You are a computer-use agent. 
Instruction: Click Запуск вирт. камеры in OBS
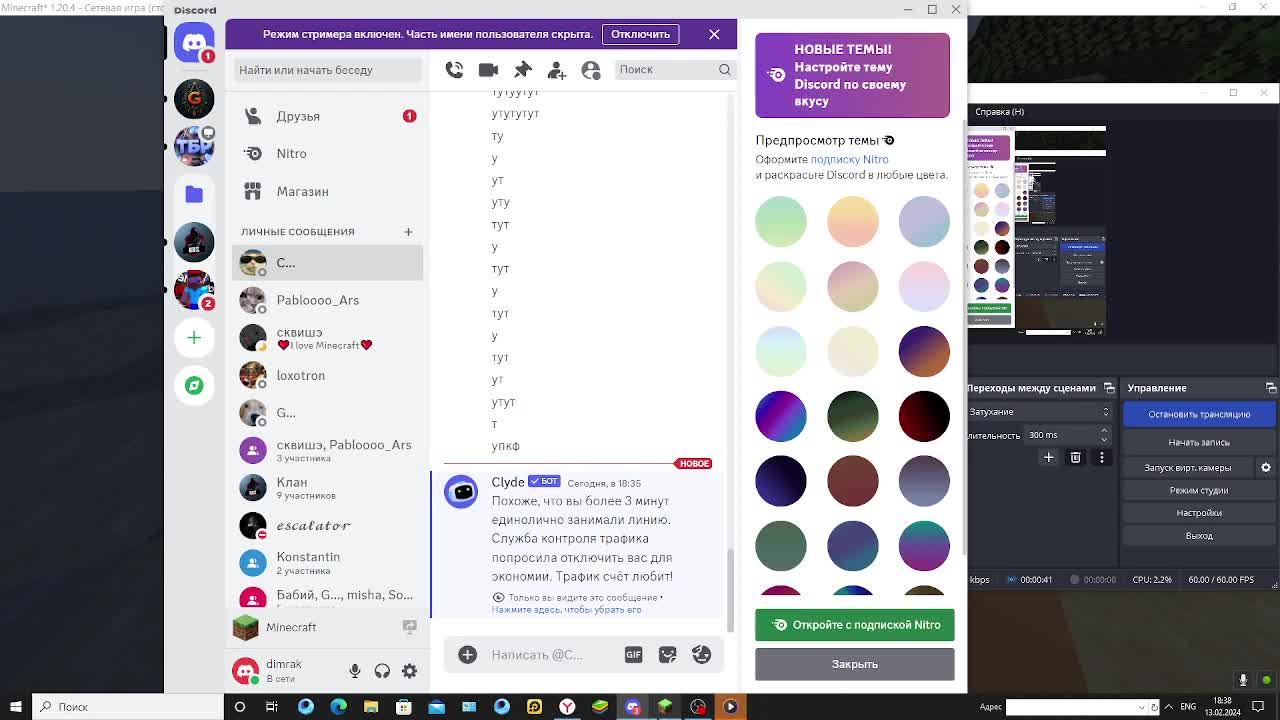(x=1188, y=467)
